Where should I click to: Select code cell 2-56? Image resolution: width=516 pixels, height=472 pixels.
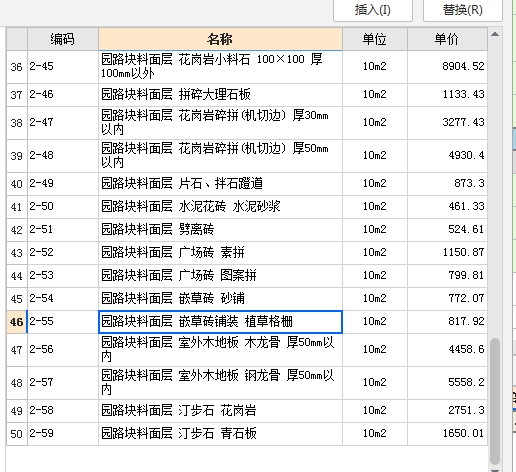(x=63, y=350)
